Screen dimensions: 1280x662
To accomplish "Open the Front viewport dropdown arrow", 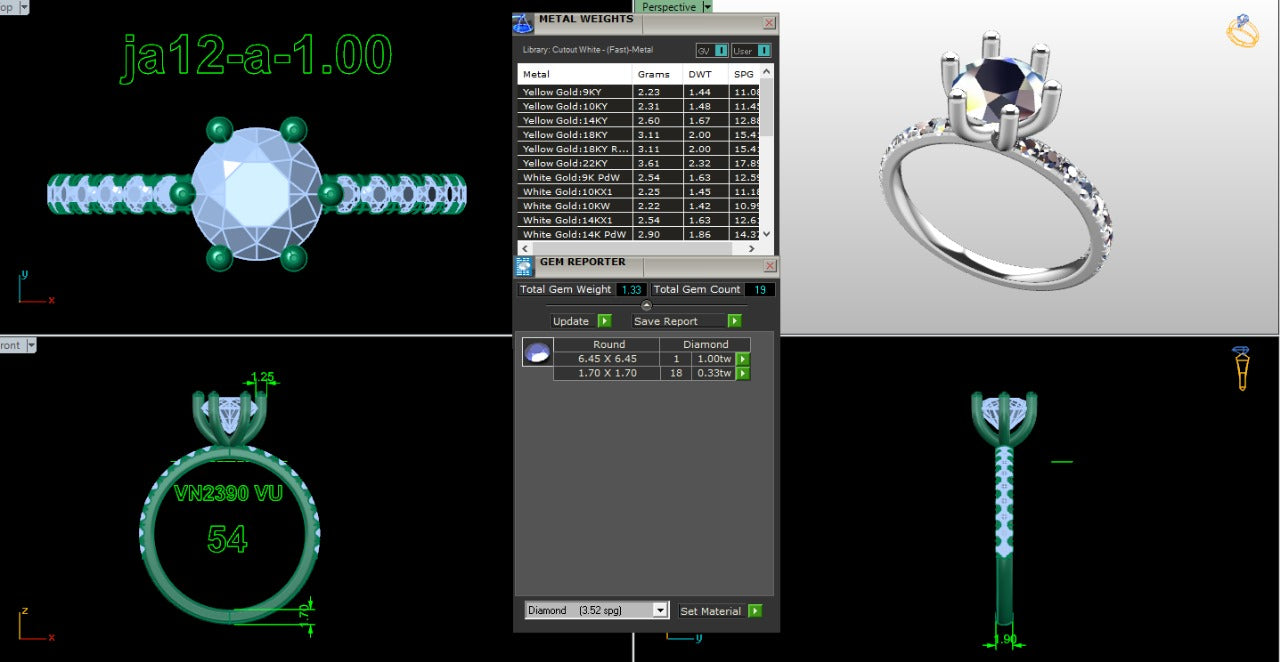I will point(31,345).
